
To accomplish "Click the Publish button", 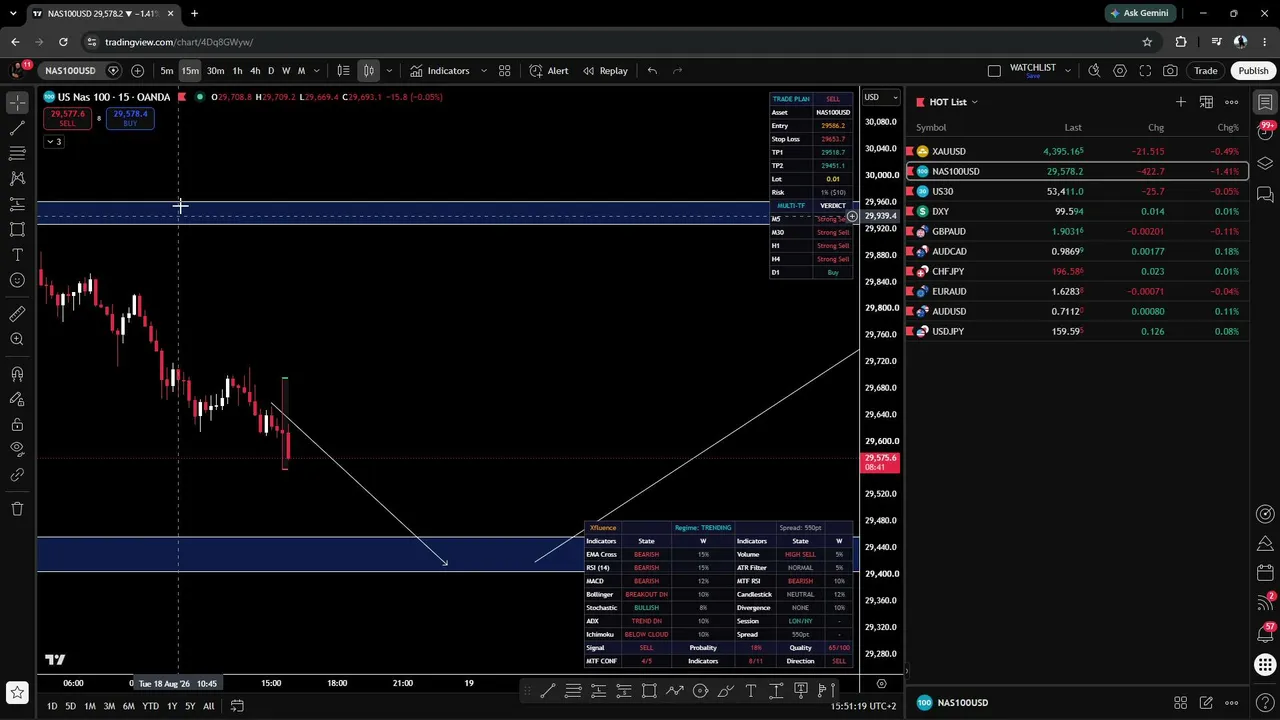I will [1253, 71].
